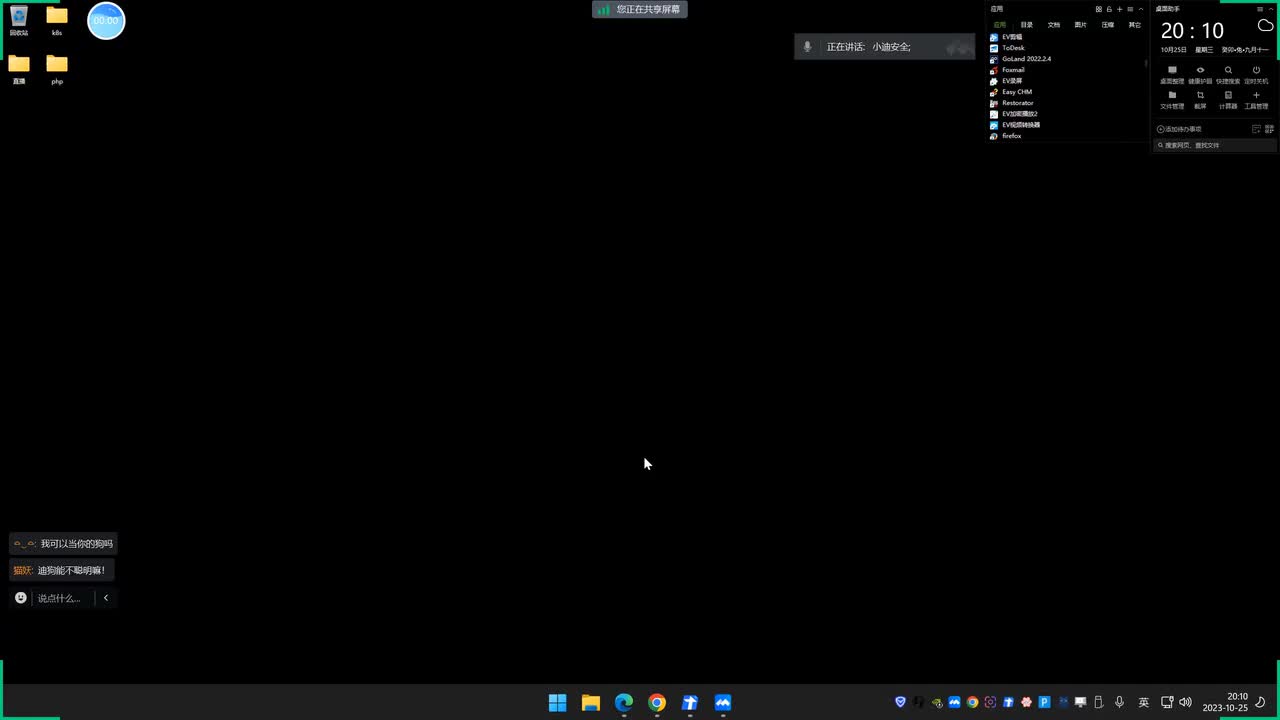This screenshot has height=720, width=1280.
Task: Click the chat message 我可以当你的狗吗
Action: pyautogui.click(x=64, y=544)
